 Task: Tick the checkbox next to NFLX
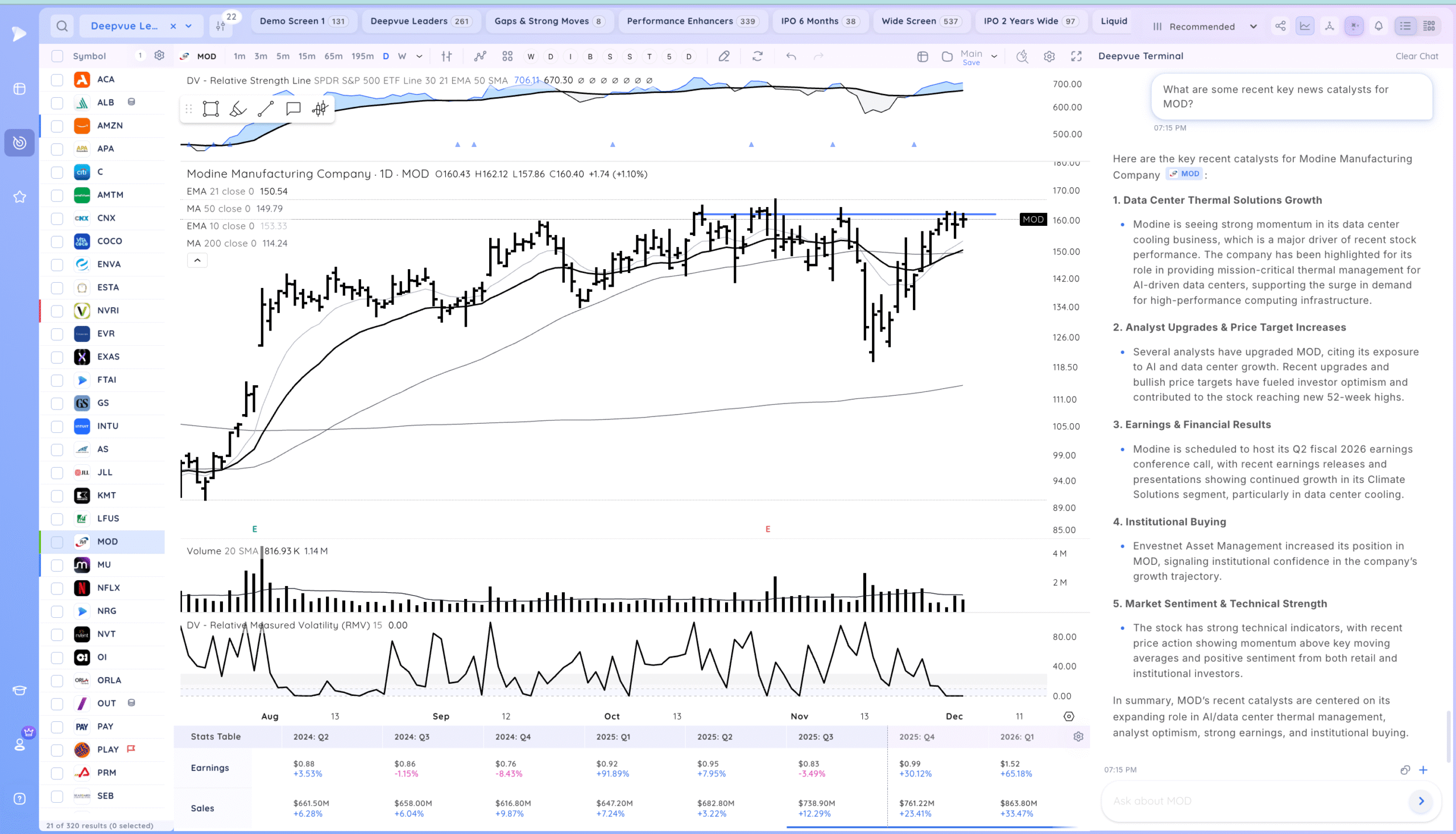coord(57,588)
